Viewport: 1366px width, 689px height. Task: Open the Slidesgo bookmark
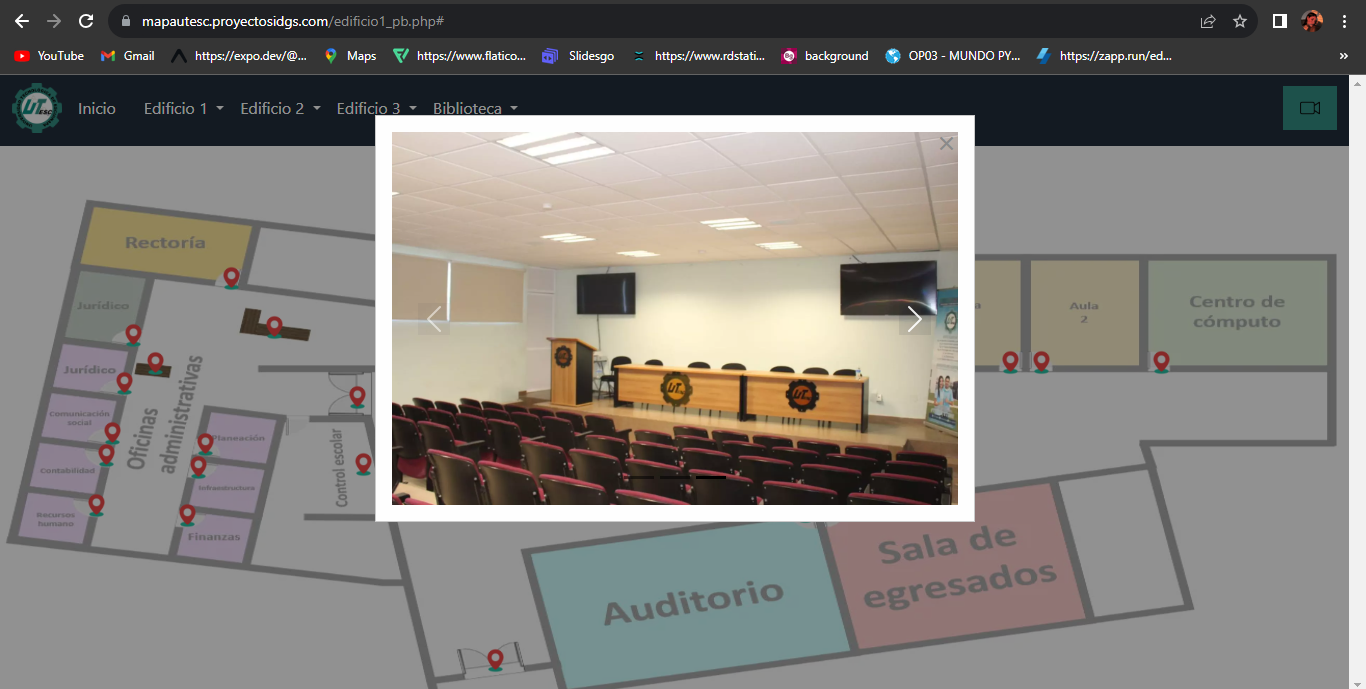580,56
